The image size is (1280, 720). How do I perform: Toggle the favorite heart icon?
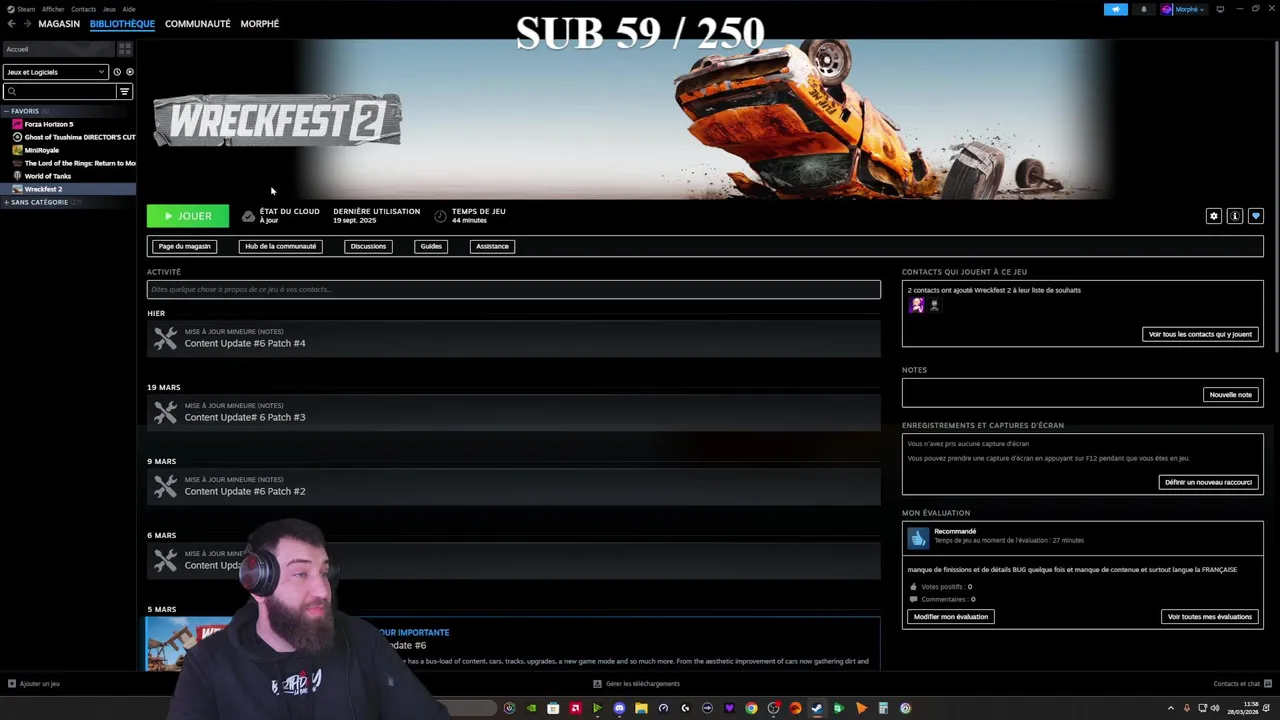1256,216
